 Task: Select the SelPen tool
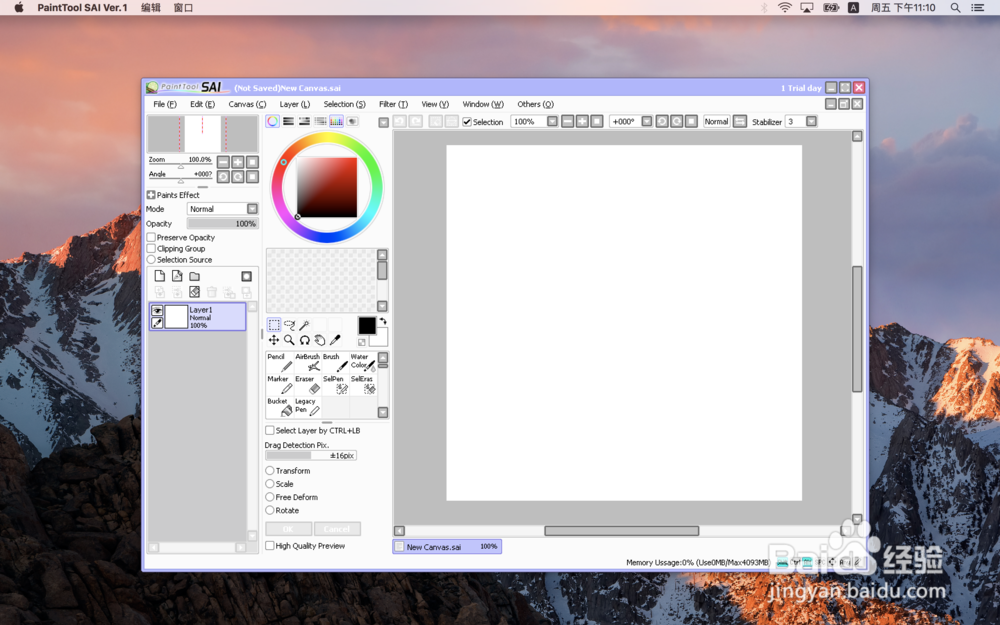pyautogui.click(x=335, y=385)
